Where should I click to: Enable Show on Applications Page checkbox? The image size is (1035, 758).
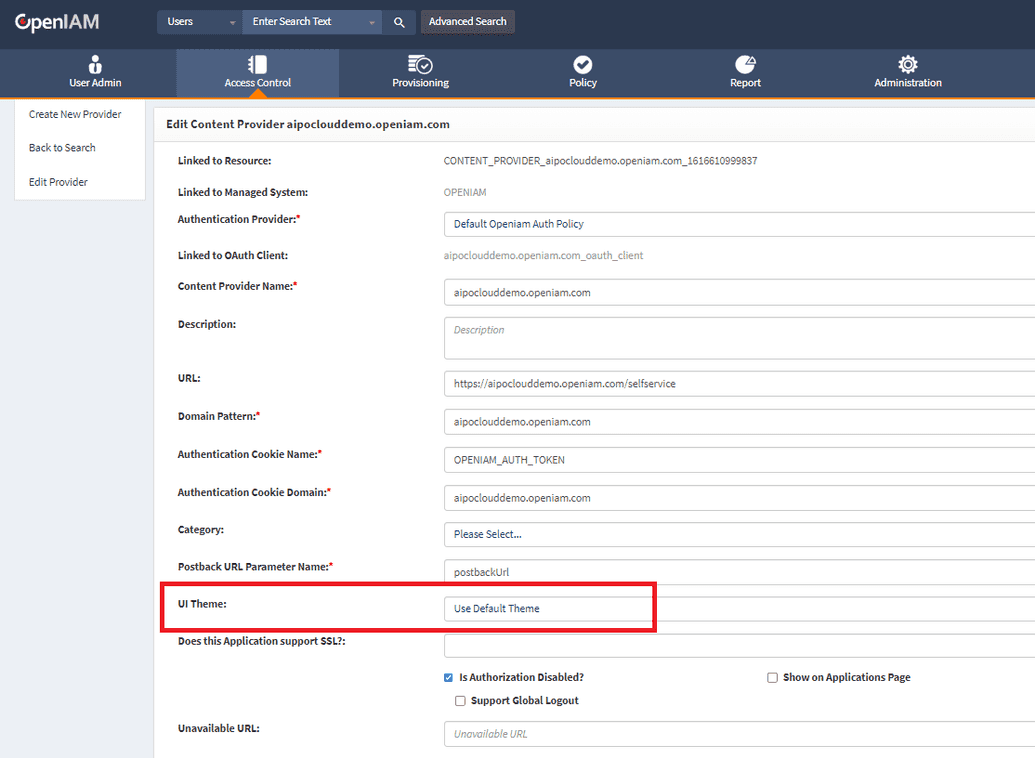point(772,678)
